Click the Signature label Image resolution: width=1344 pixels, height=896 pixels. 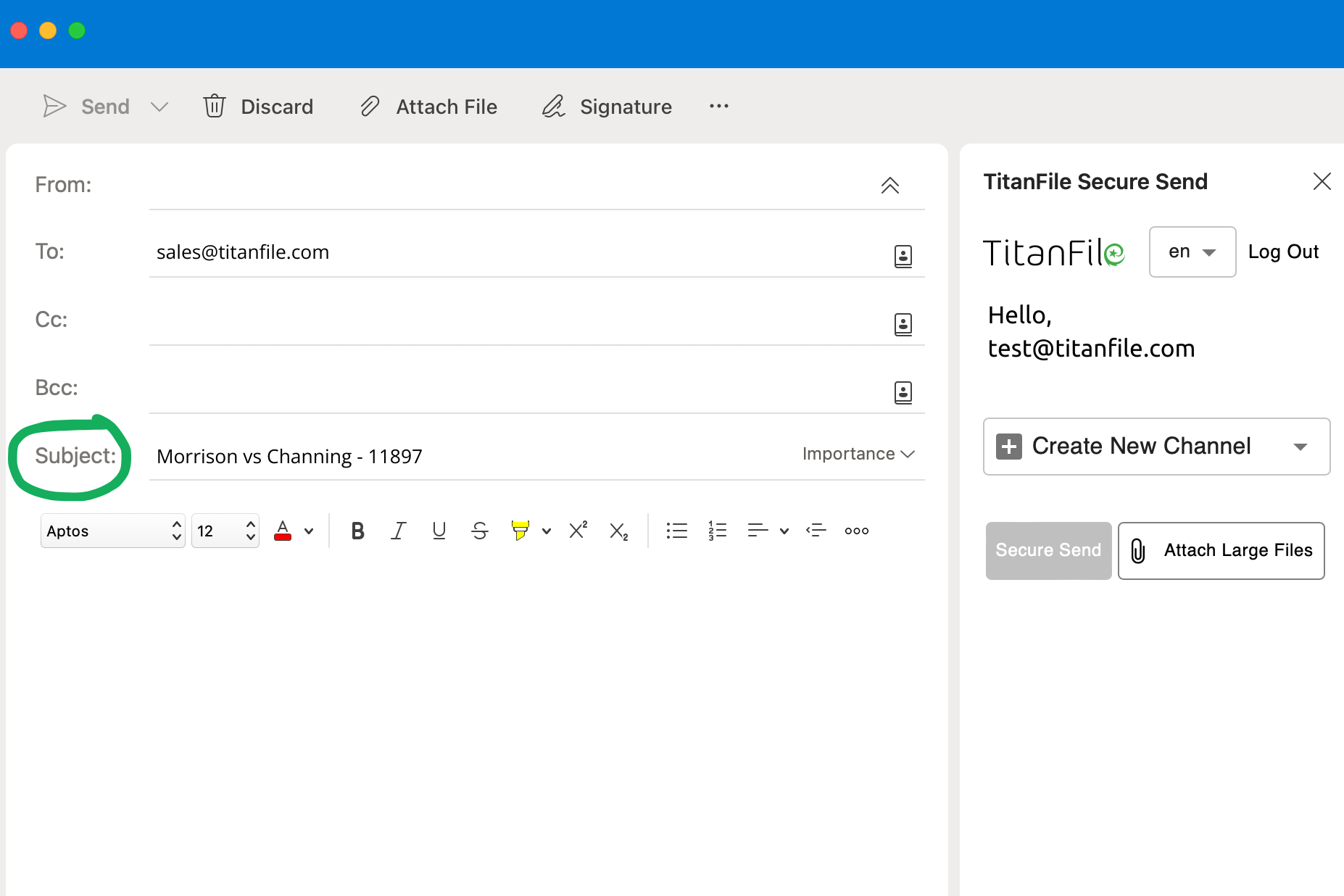626,107
